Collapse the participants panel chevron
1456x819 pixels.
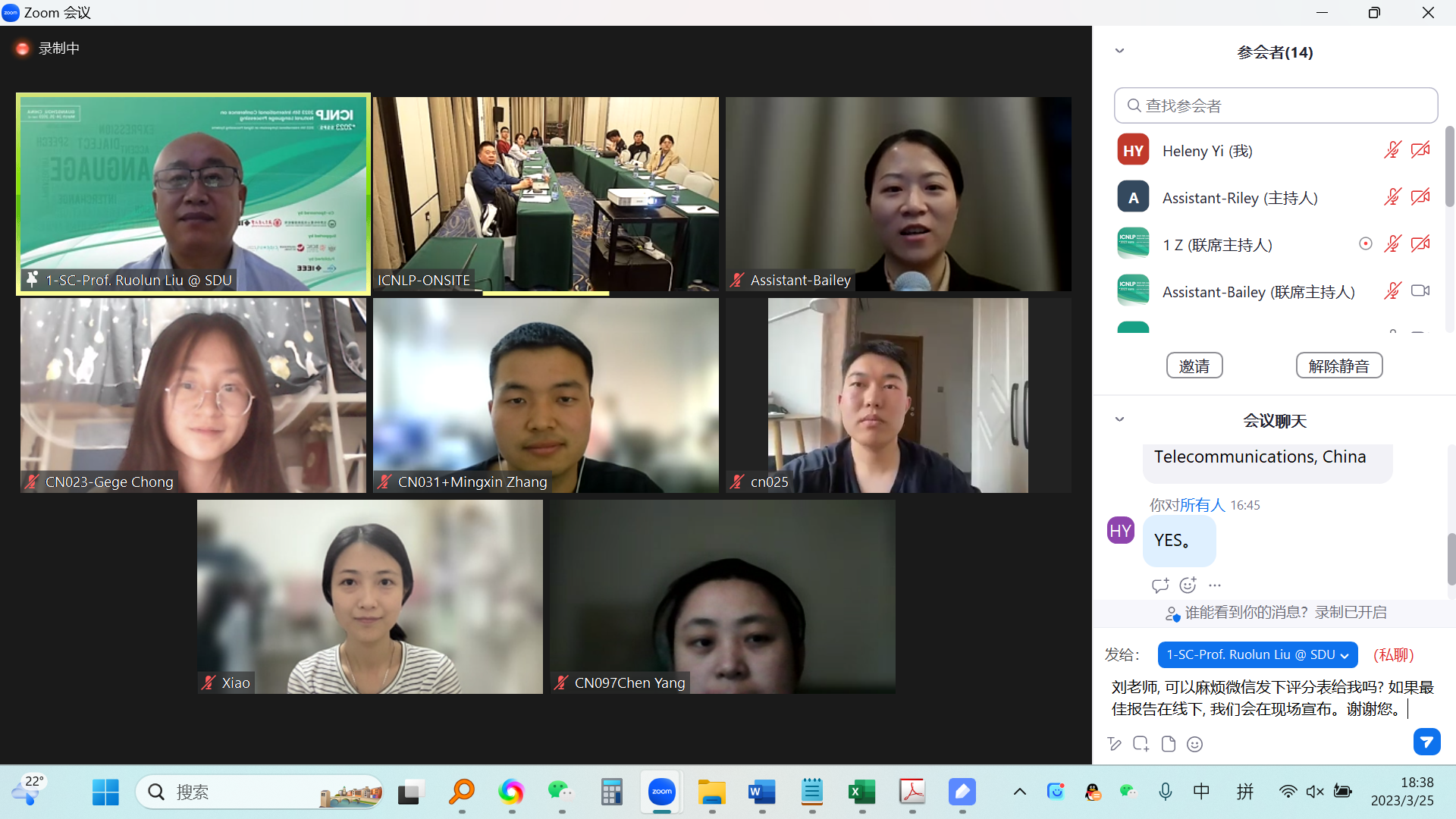(x=1119, y=52)
